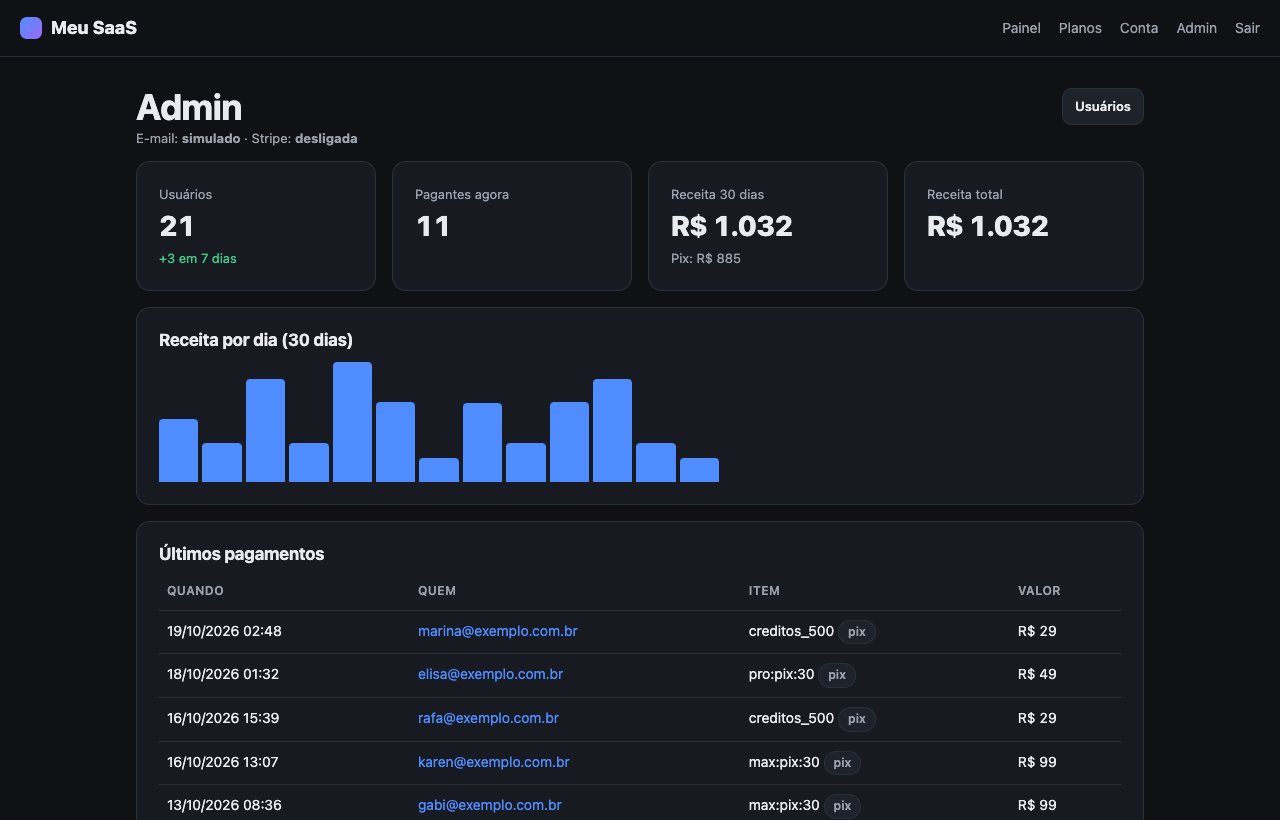The height and width of the screenshot is (820, 1280).
Task: Select the Usuários stat card showing 21
Action: pyautogui.click(x=256, y=226)
